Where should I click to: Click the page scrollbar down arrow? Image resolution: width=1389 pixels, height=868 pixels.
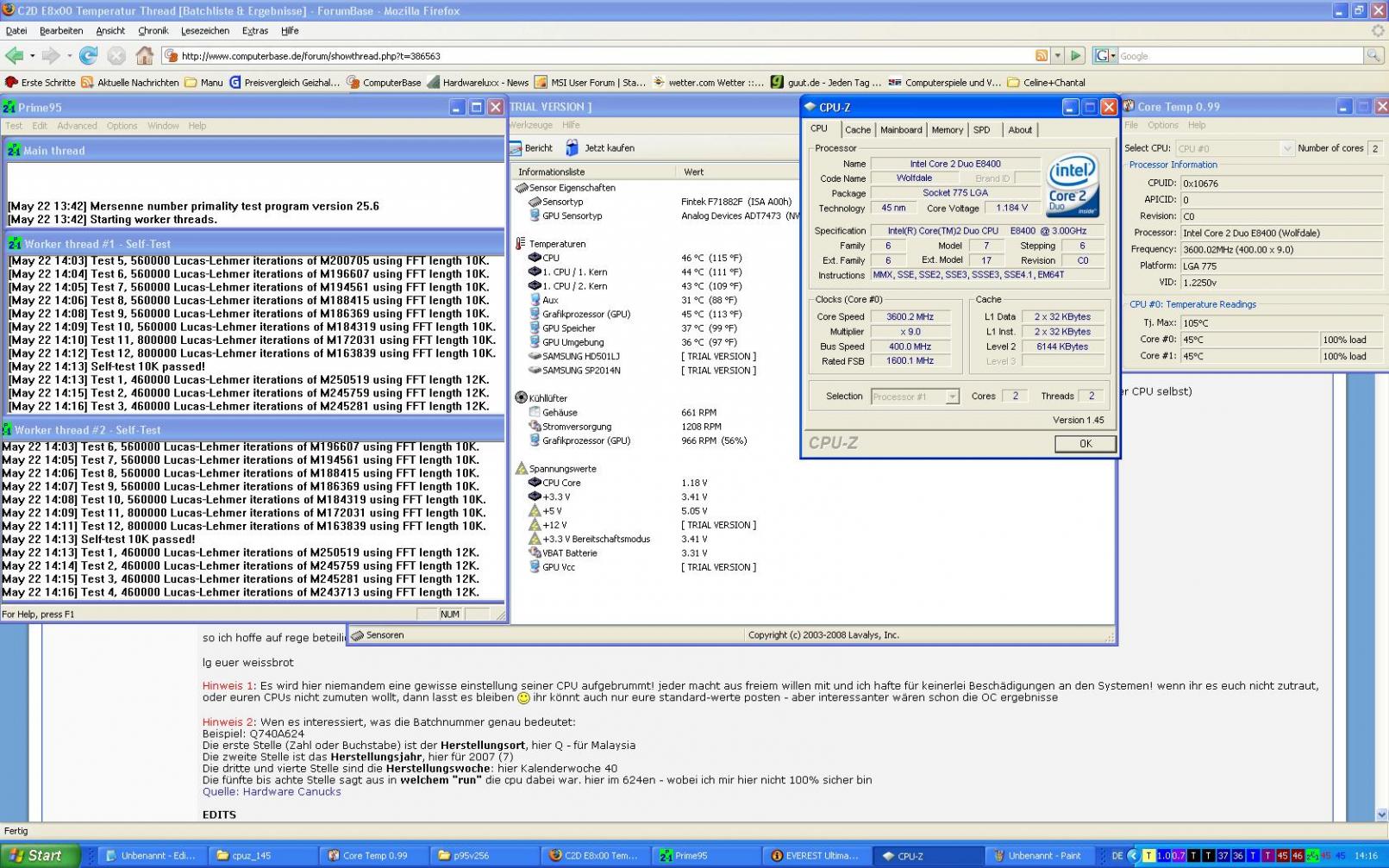pos(1382,815)
